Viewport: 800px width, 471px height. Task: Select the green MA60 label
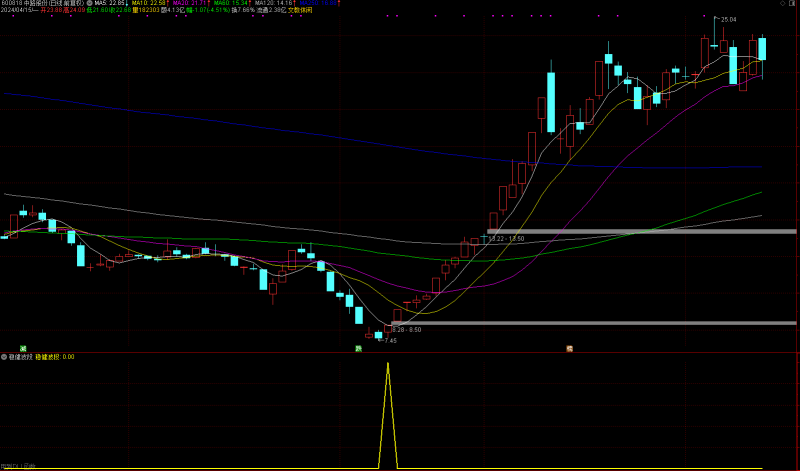(x=232, y=4)
